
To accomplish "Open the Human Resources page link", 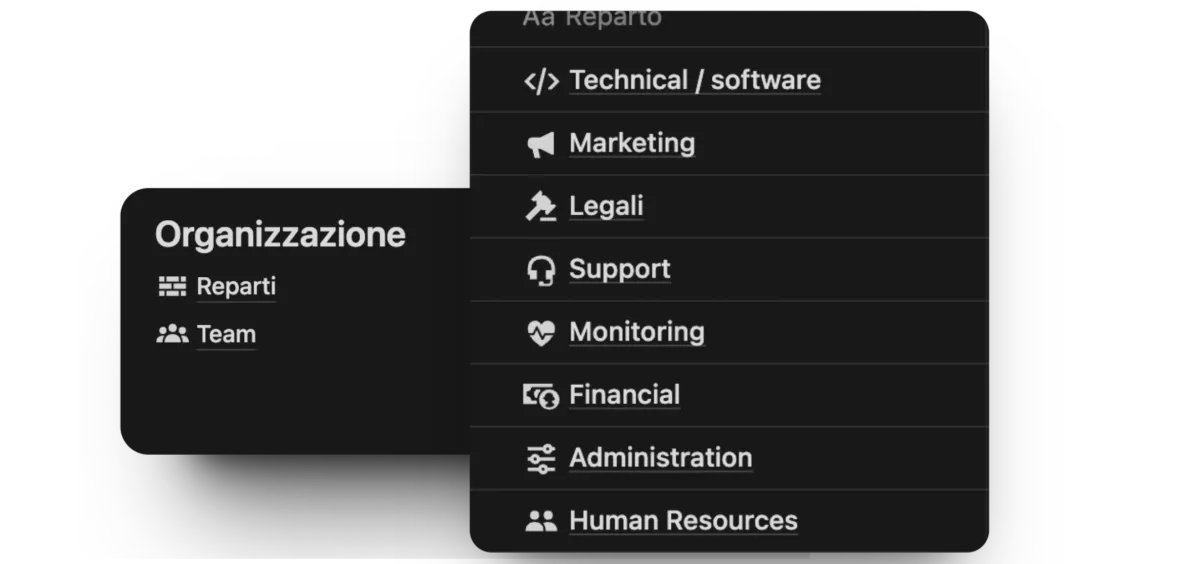I will (684, 521).
